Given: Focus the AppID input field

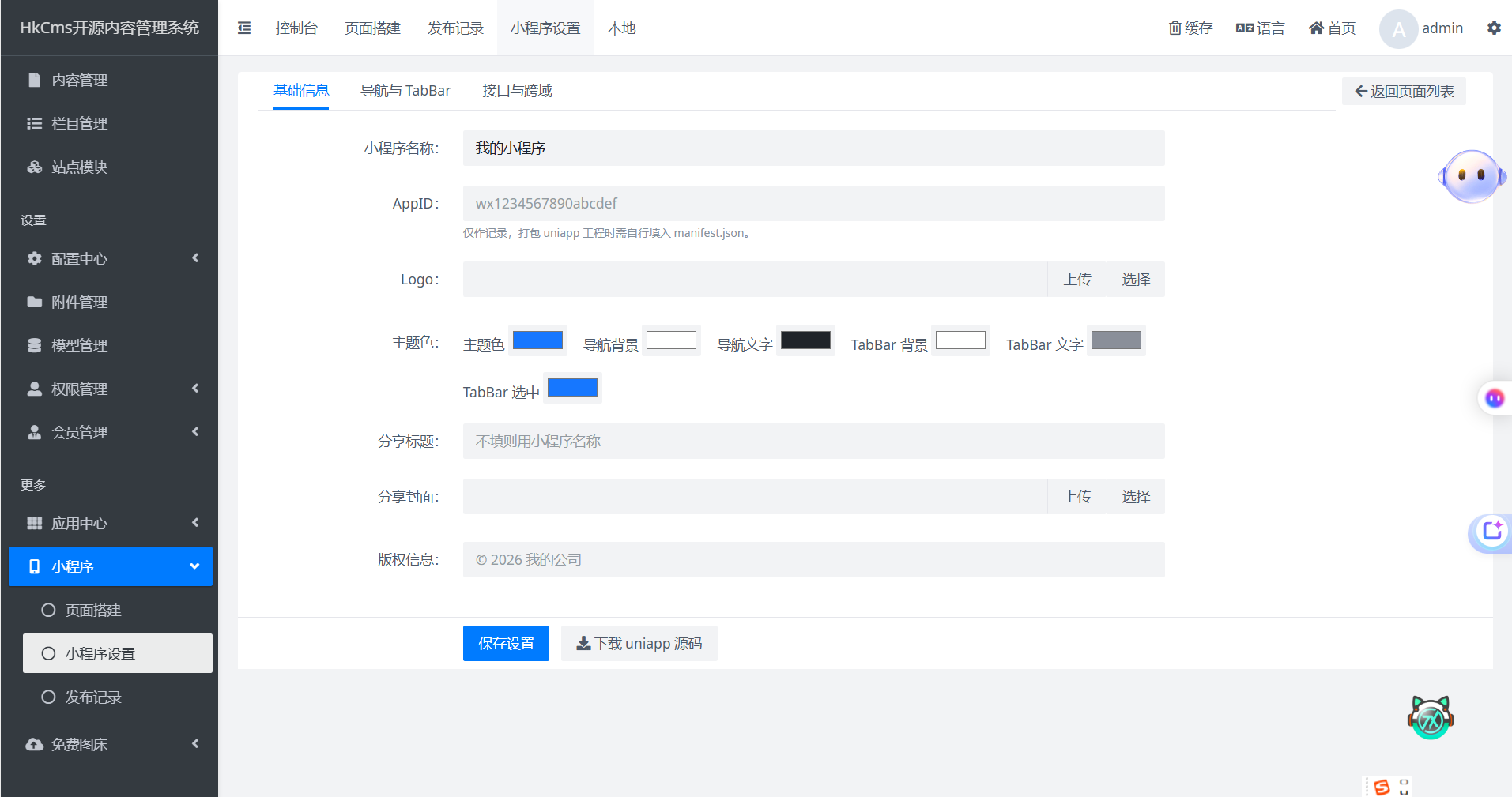Looking at the screenshot, I should tap(814, 203).
